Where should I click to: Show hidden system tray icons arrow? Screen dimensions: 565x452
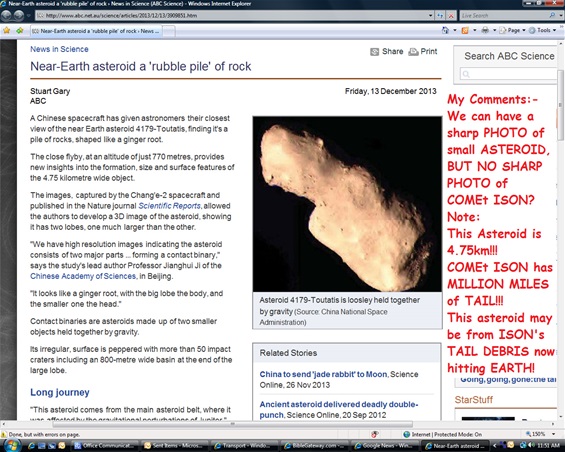[x=495, y=446]
